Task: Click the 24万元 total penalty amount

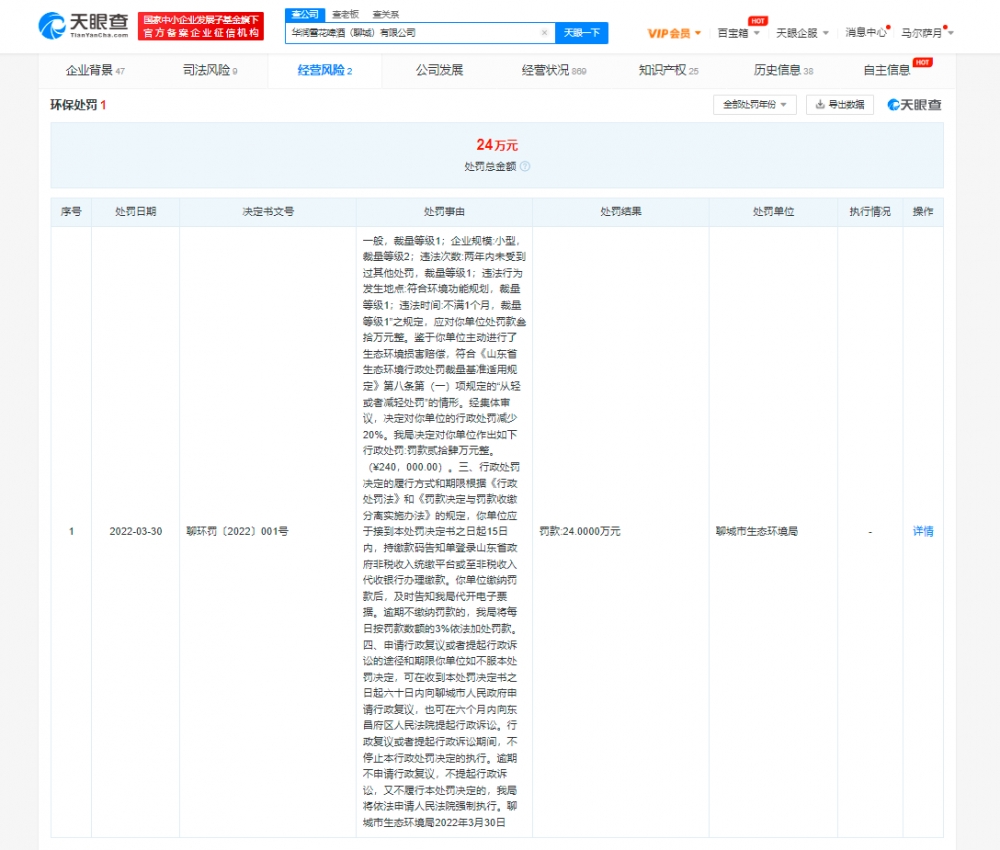Action: (x=497, y=145)
